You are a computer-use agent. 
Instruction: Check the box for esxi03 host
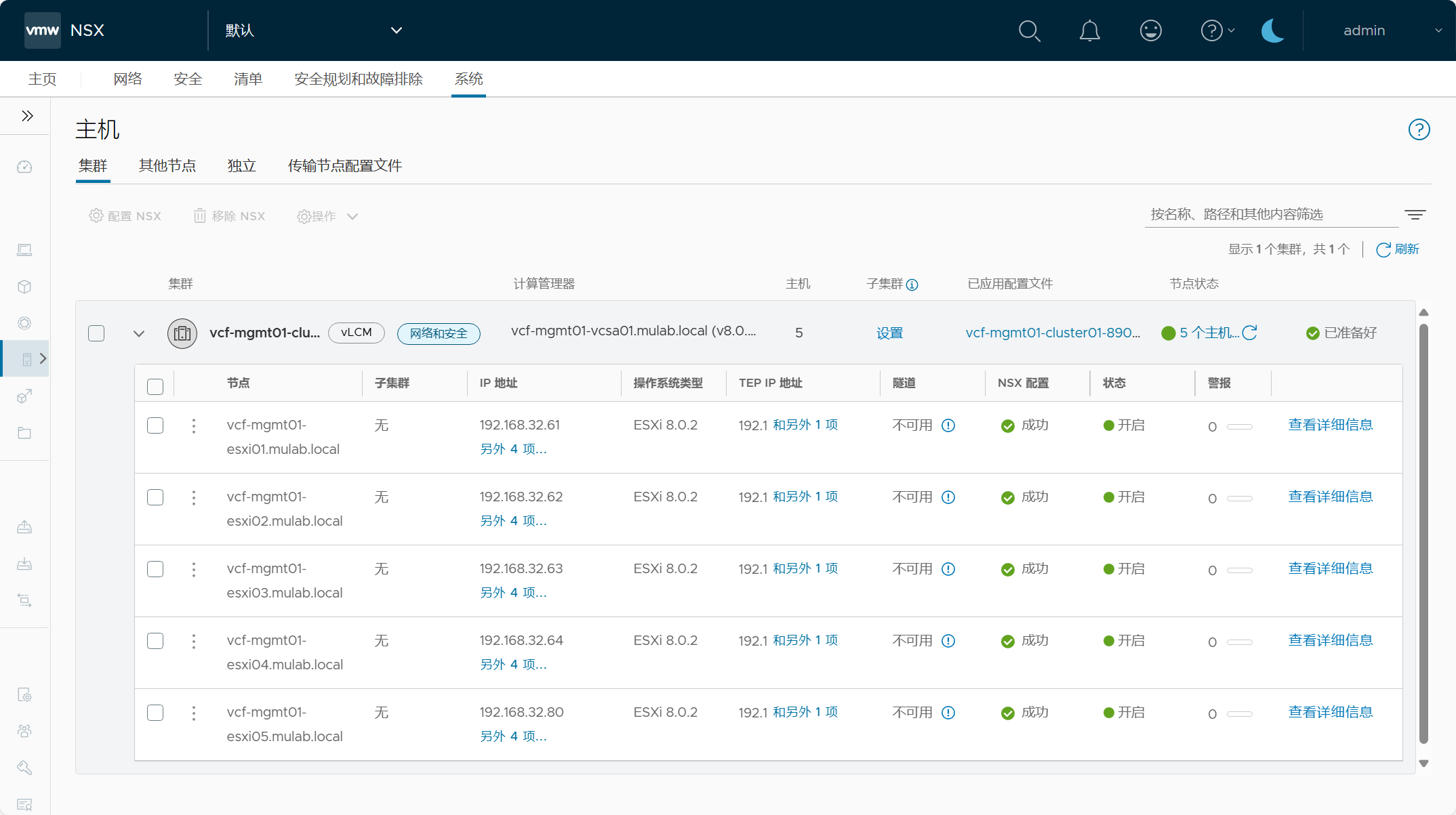155,569
